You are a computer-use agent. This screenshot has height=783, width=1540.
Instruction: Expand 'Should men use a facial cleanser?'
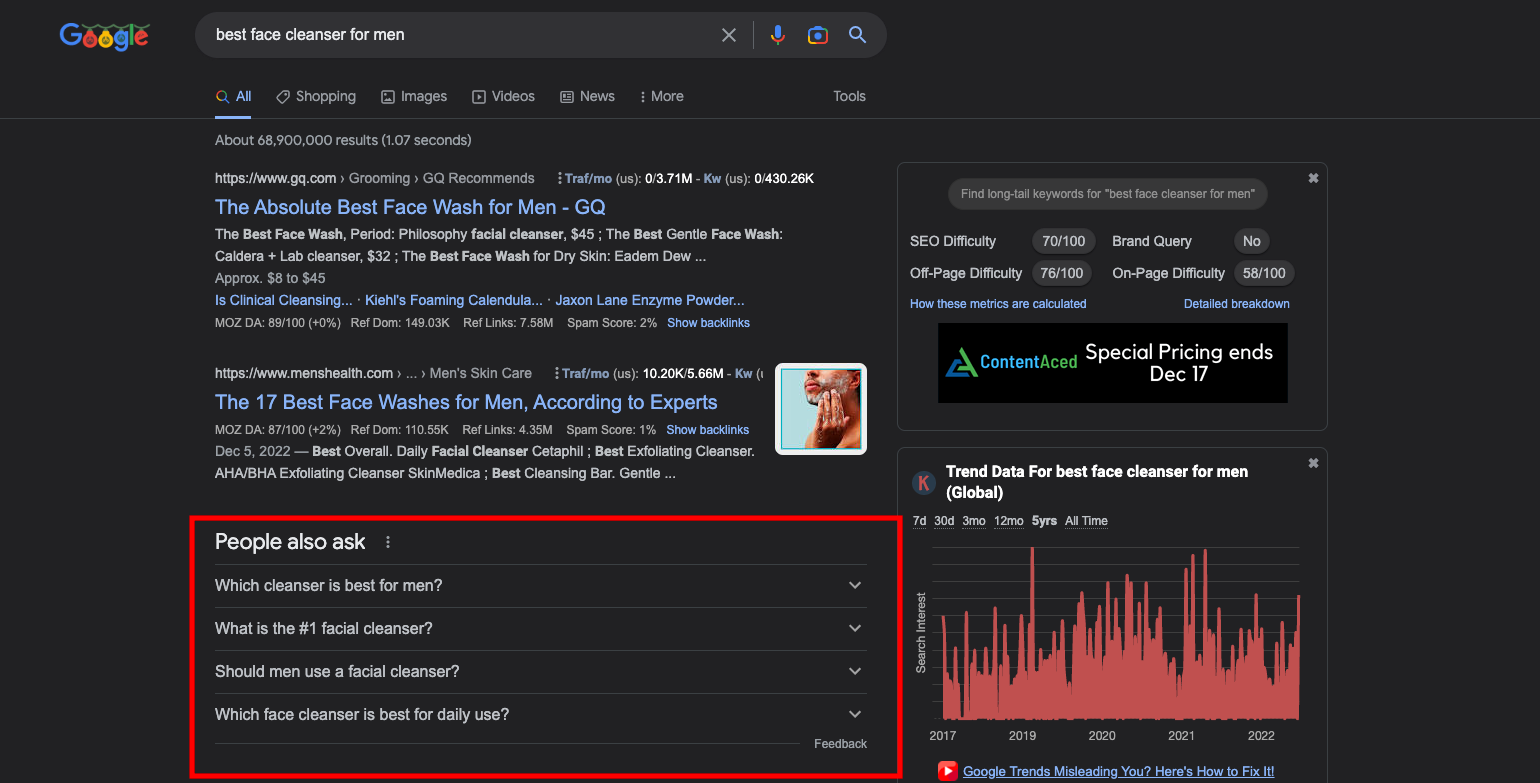(x=541, y=671)
